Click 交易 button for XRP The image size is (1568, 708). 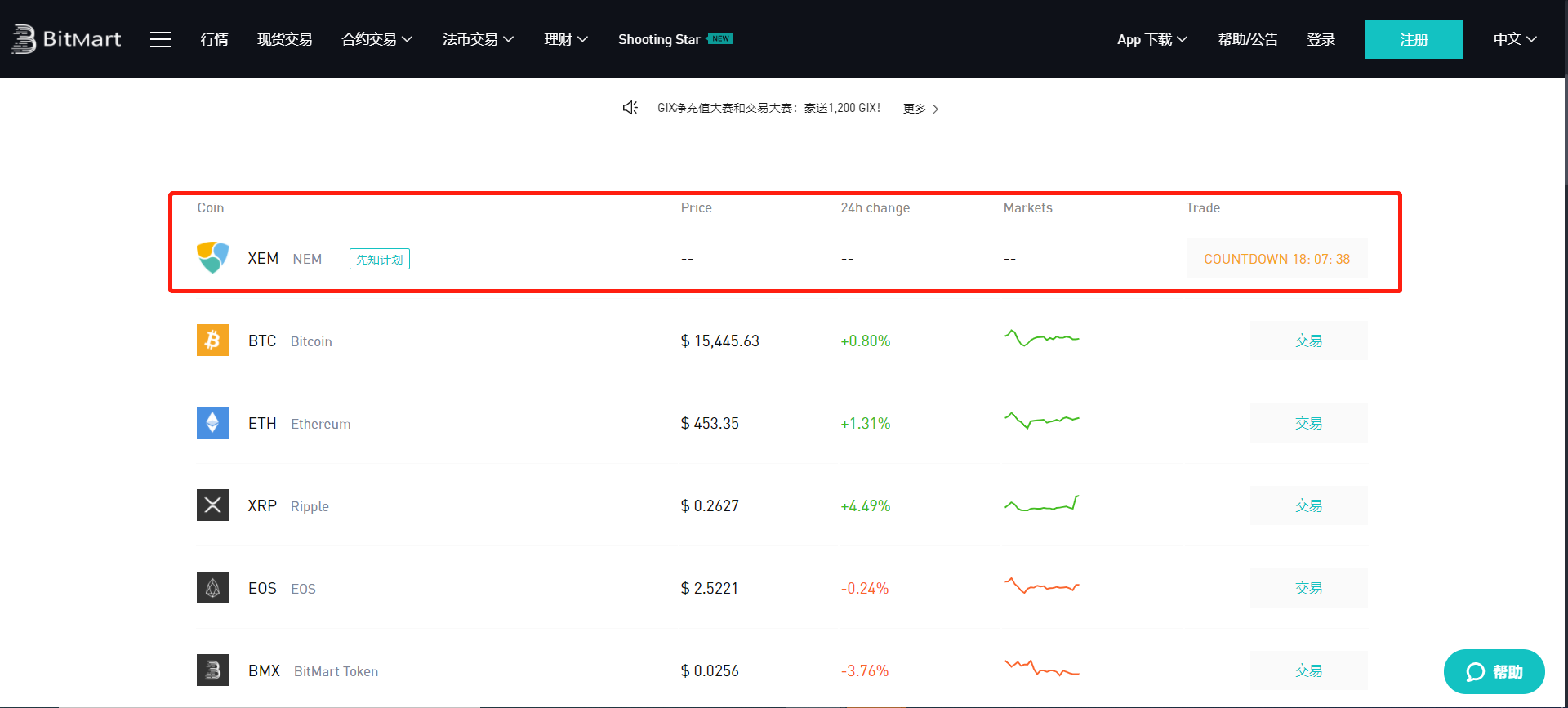point(1308,505)
